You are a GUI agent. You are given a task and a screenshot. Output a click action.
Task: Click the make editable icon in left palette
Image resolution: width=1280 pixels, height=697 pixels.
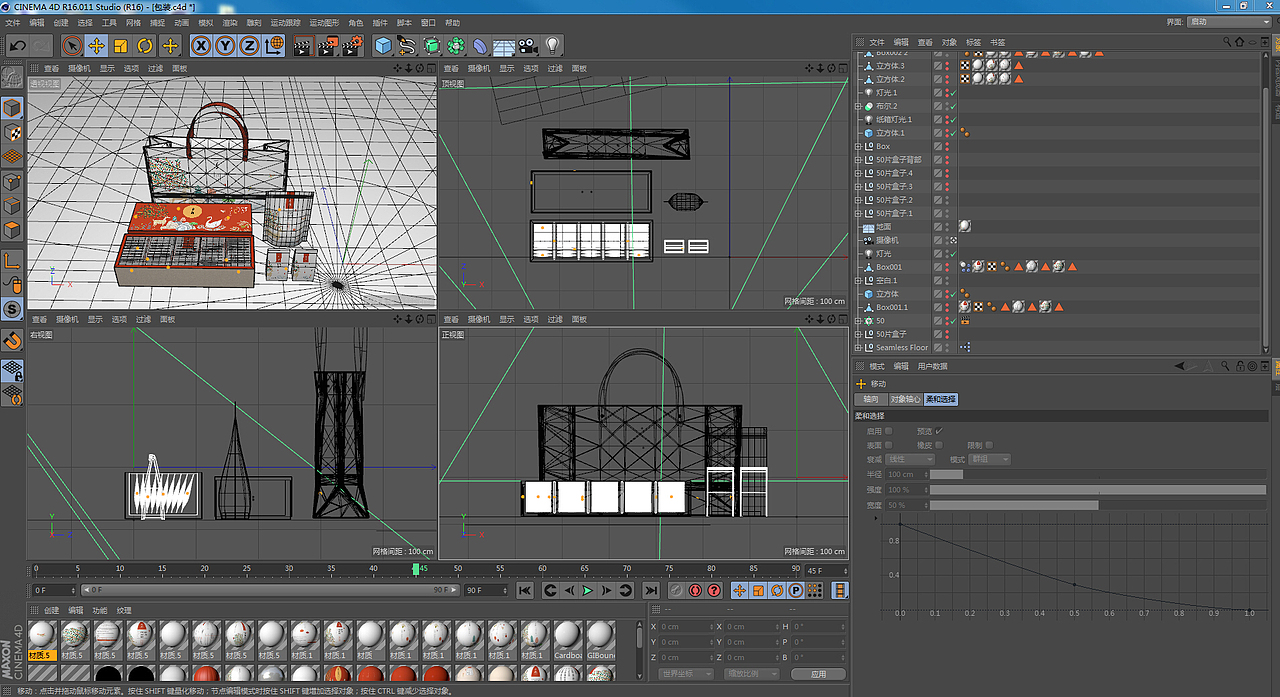point(12,77)
